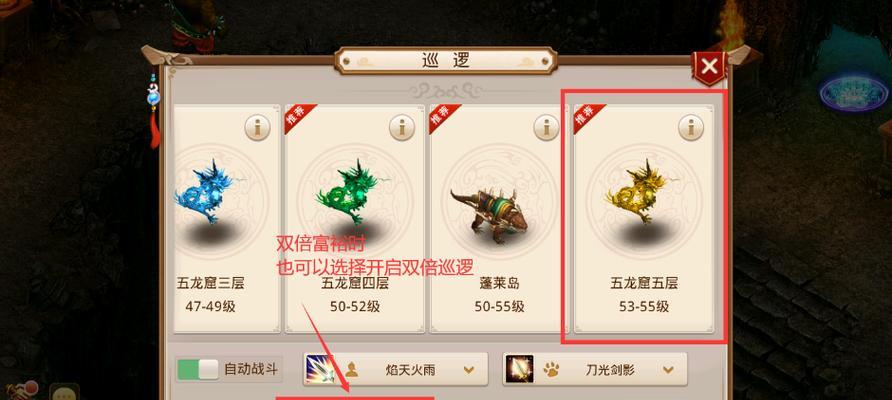Open info for 五龙窟三层 card

coord(258,128)
